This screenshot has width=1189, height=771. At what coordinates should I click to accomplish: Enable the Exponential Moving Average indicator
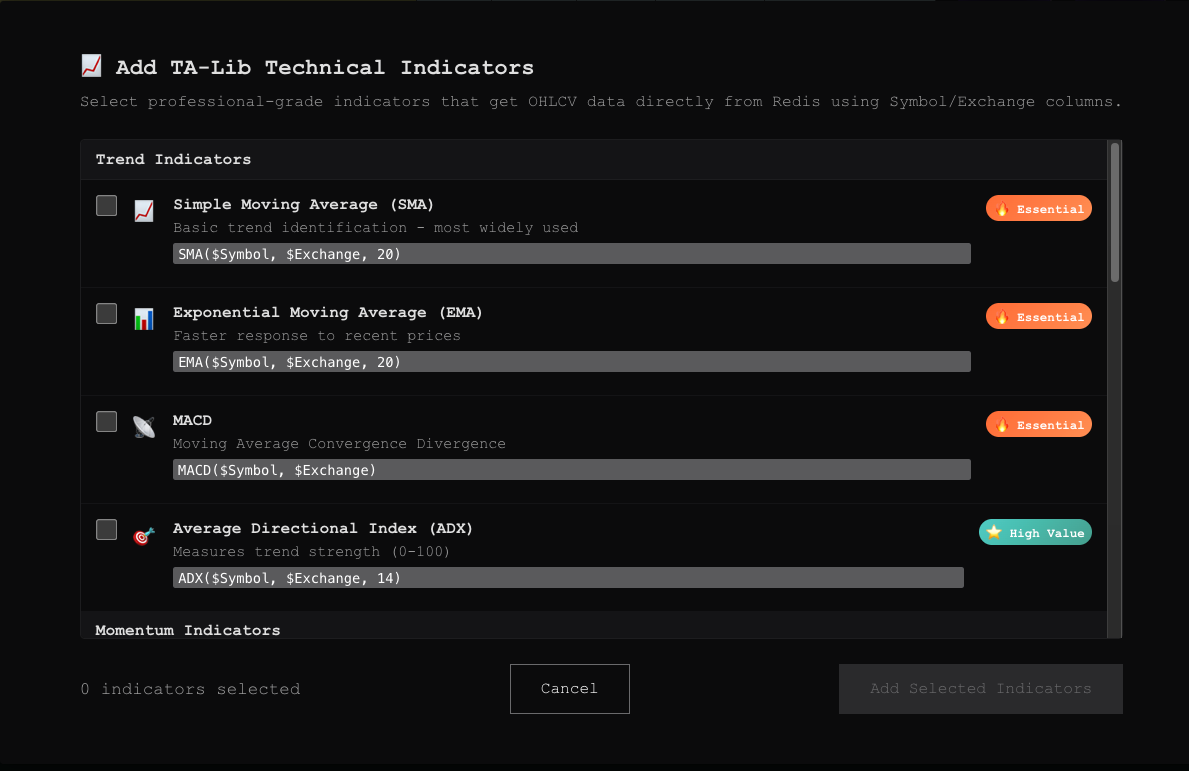106,313
